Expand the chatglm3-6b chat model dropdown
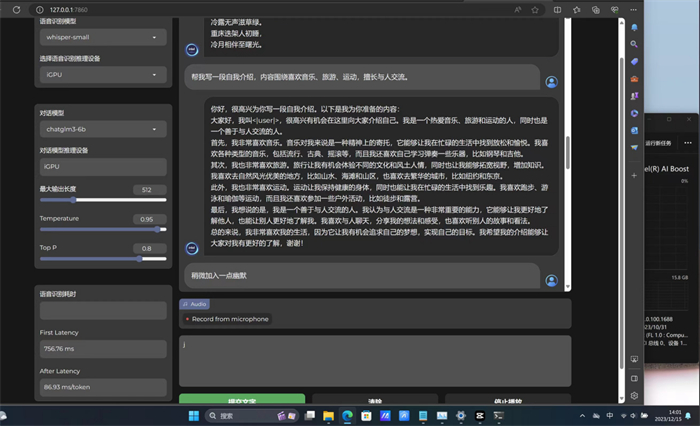Viewport: 700px width, 426px height. (x=102, y=129)
